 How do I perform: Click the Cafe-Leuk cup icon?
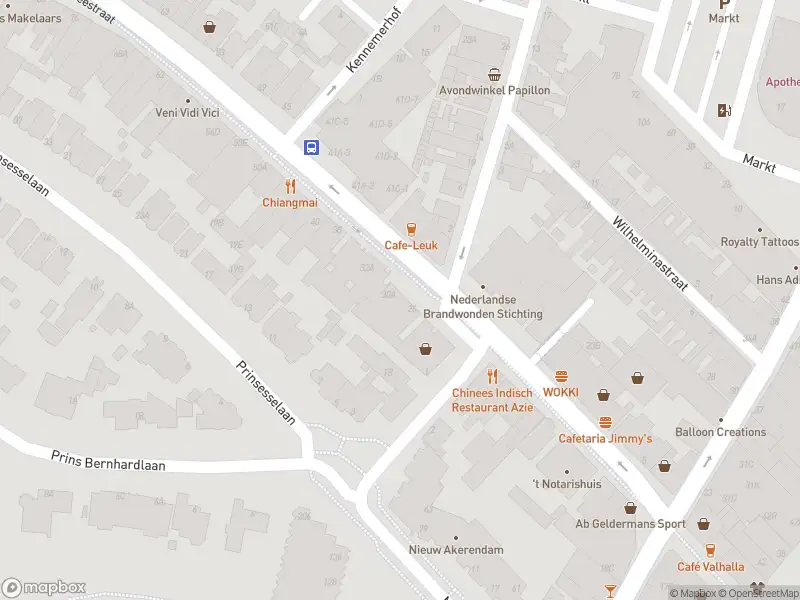pyautogui.click(x=411, y=229)
